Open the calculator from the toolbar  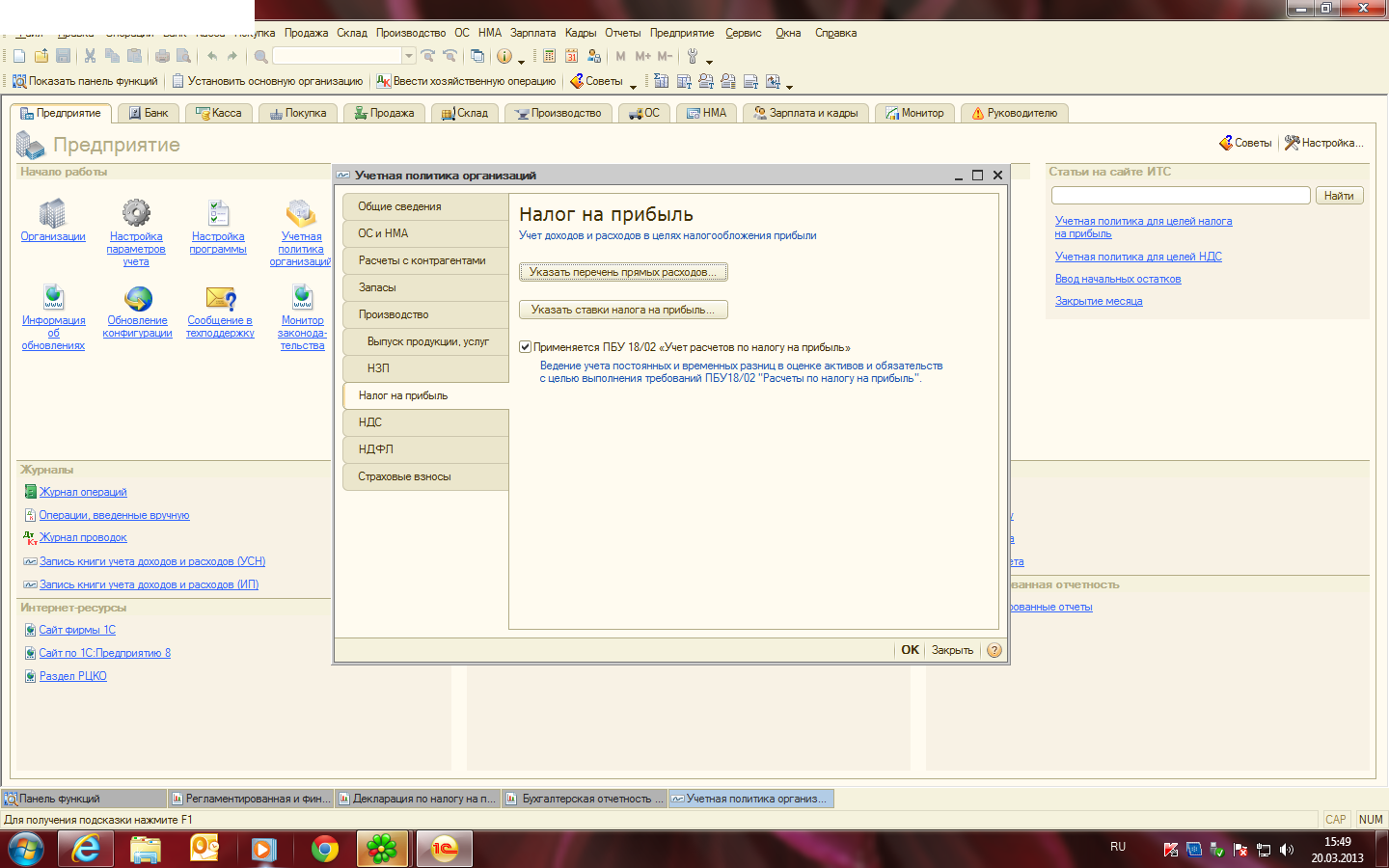tap(550, 56)
